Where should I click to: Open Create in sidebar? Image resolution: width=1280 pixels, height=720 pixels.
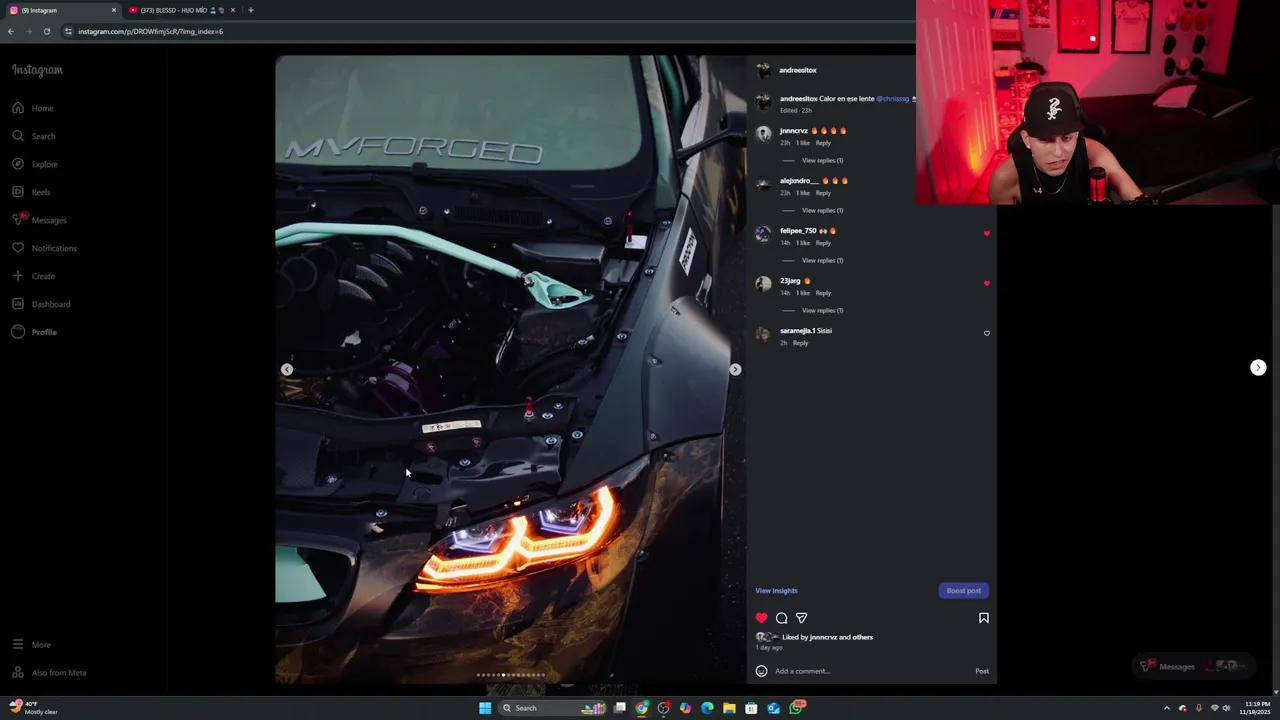(x=33, y=276)
